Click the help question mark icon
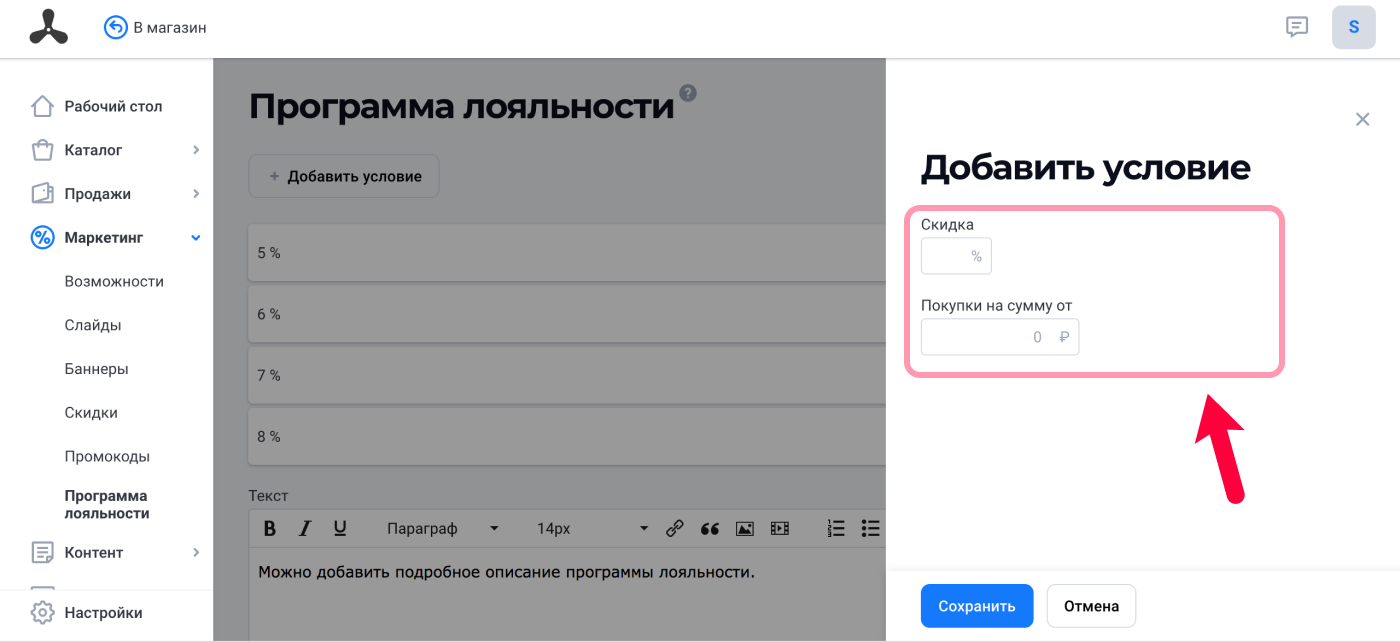This screenshot has width=1400, height=642. [687, 93]
